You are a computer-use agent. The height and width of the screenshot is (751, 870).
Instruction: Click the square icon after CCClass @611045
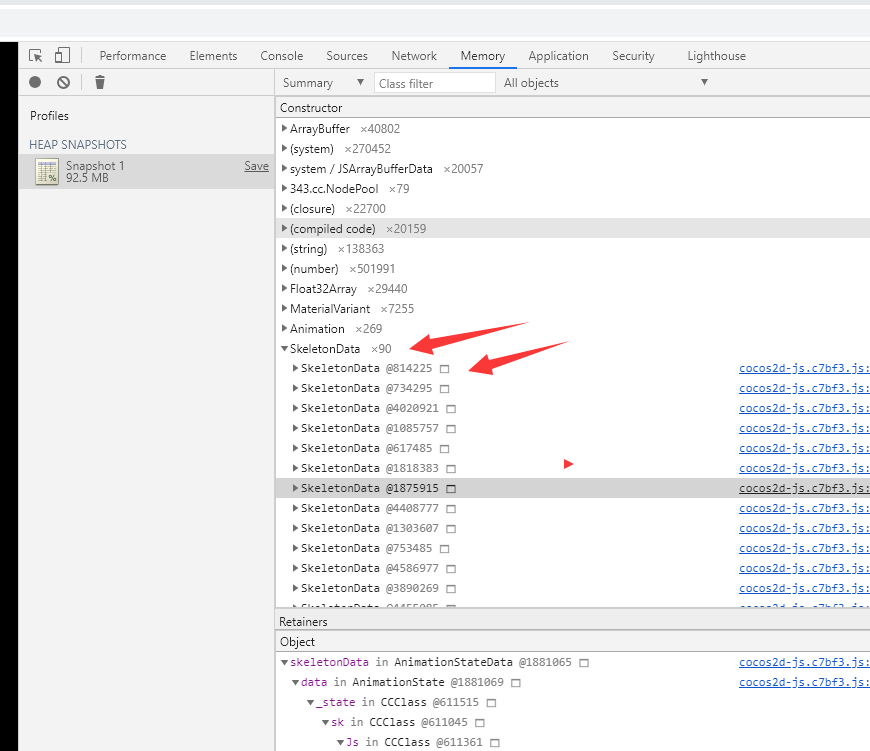[480, 723]
